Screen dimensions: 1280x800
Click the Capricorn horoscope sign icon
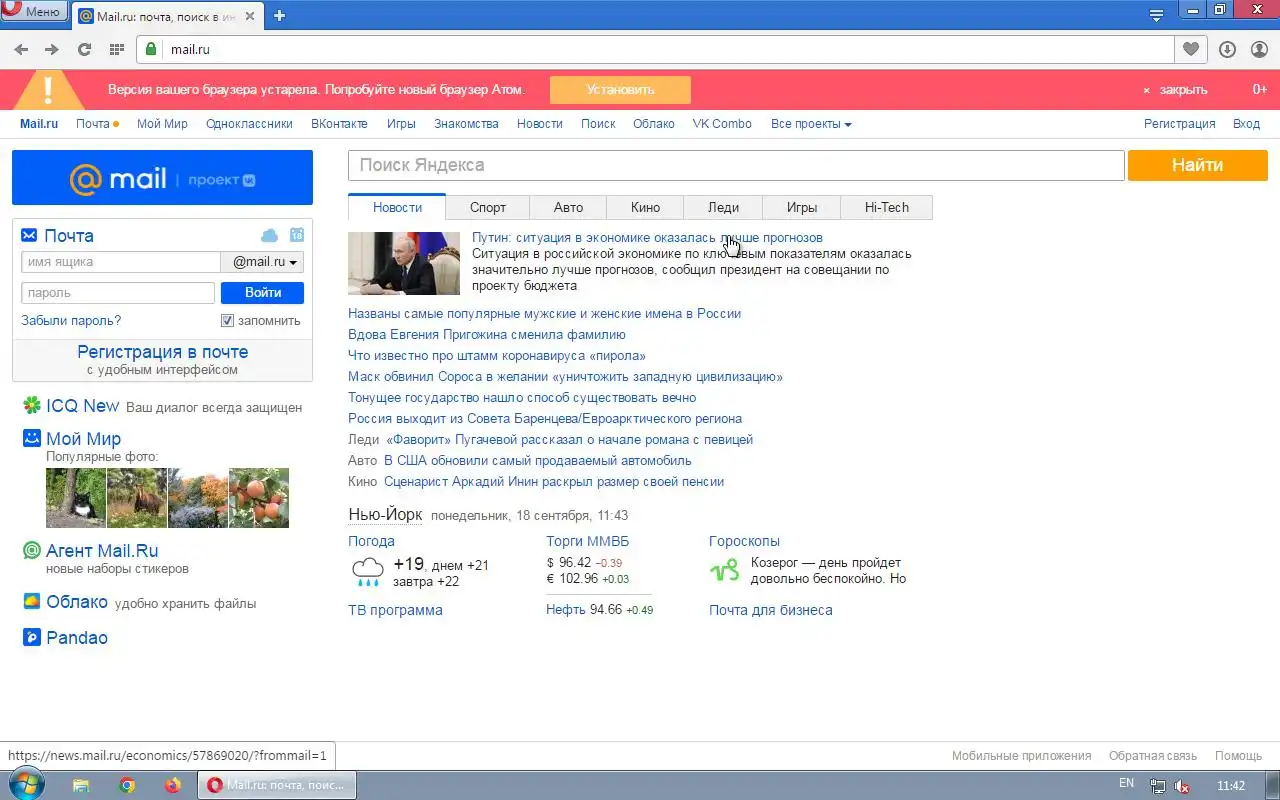(x=724, y=571)
